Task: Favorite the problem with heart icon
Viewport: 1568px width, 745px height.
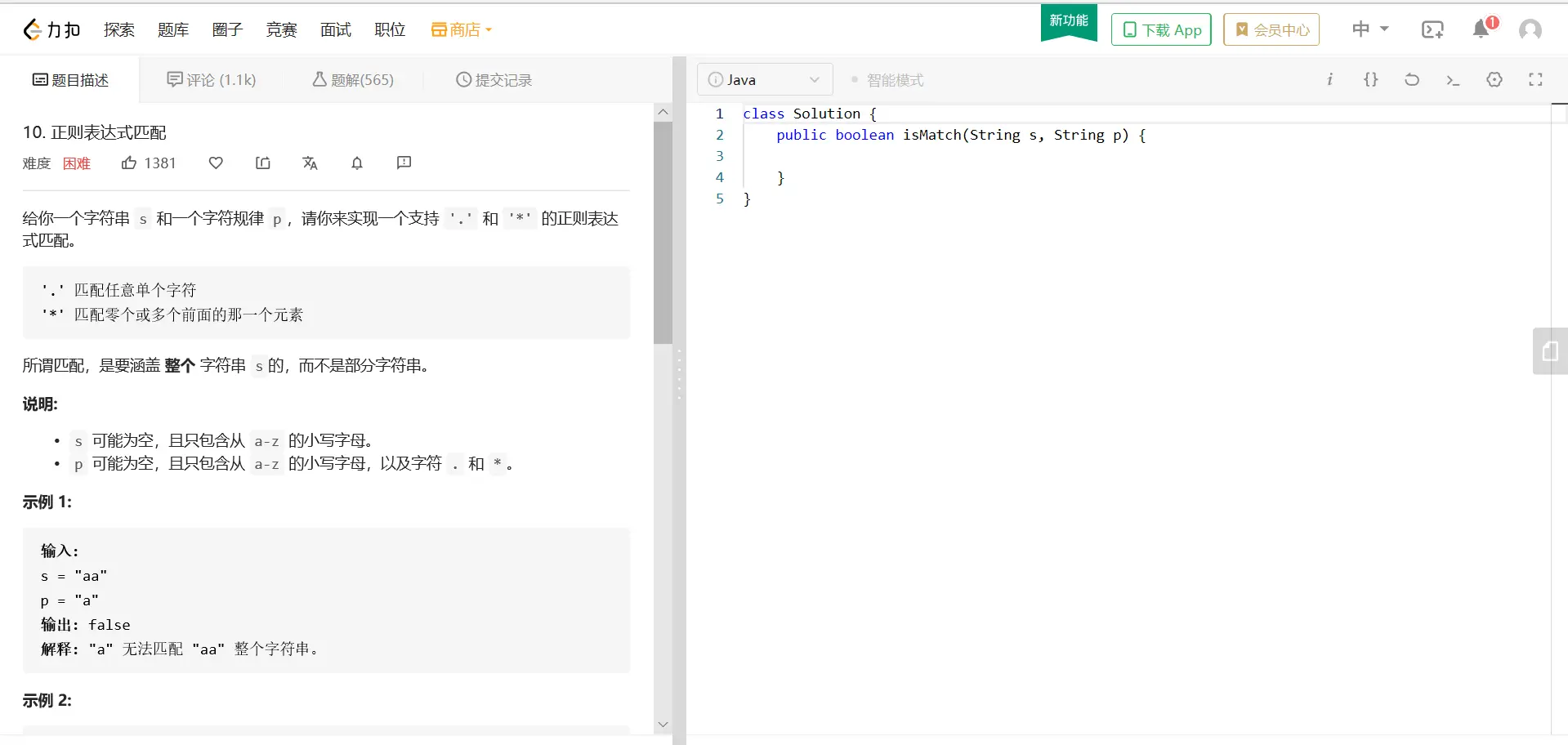Action: (216, 163)
